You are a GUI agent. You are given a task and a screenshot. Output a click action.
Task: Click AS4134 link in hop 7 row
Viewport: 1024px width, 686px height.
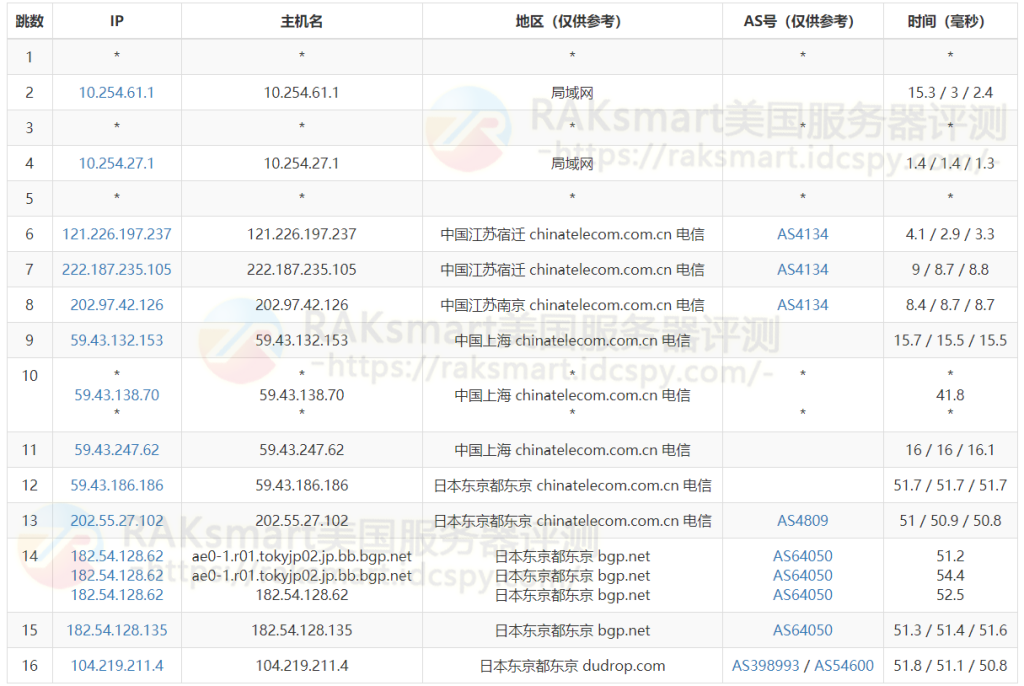802,269
